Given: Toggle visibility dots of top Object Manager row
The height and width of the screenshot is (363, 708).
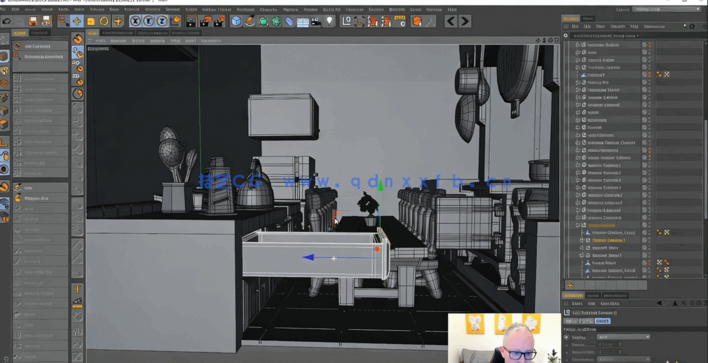Looking at the screenshot, I should (x=650, y=45).
